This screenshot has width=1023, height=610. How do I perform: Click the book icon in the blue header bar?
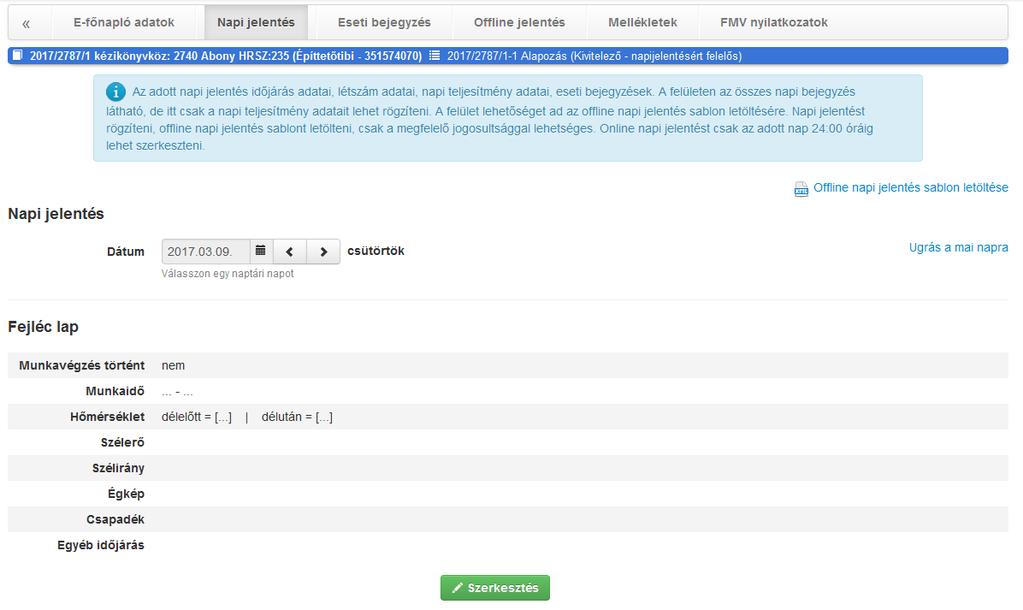(x=18, y=55)
